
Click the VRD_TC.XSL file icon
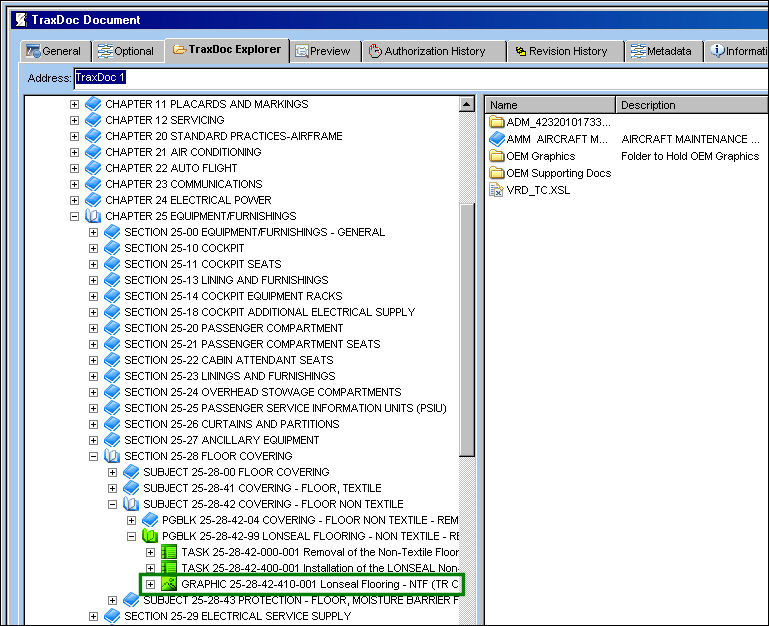click(x=496, y=190)
